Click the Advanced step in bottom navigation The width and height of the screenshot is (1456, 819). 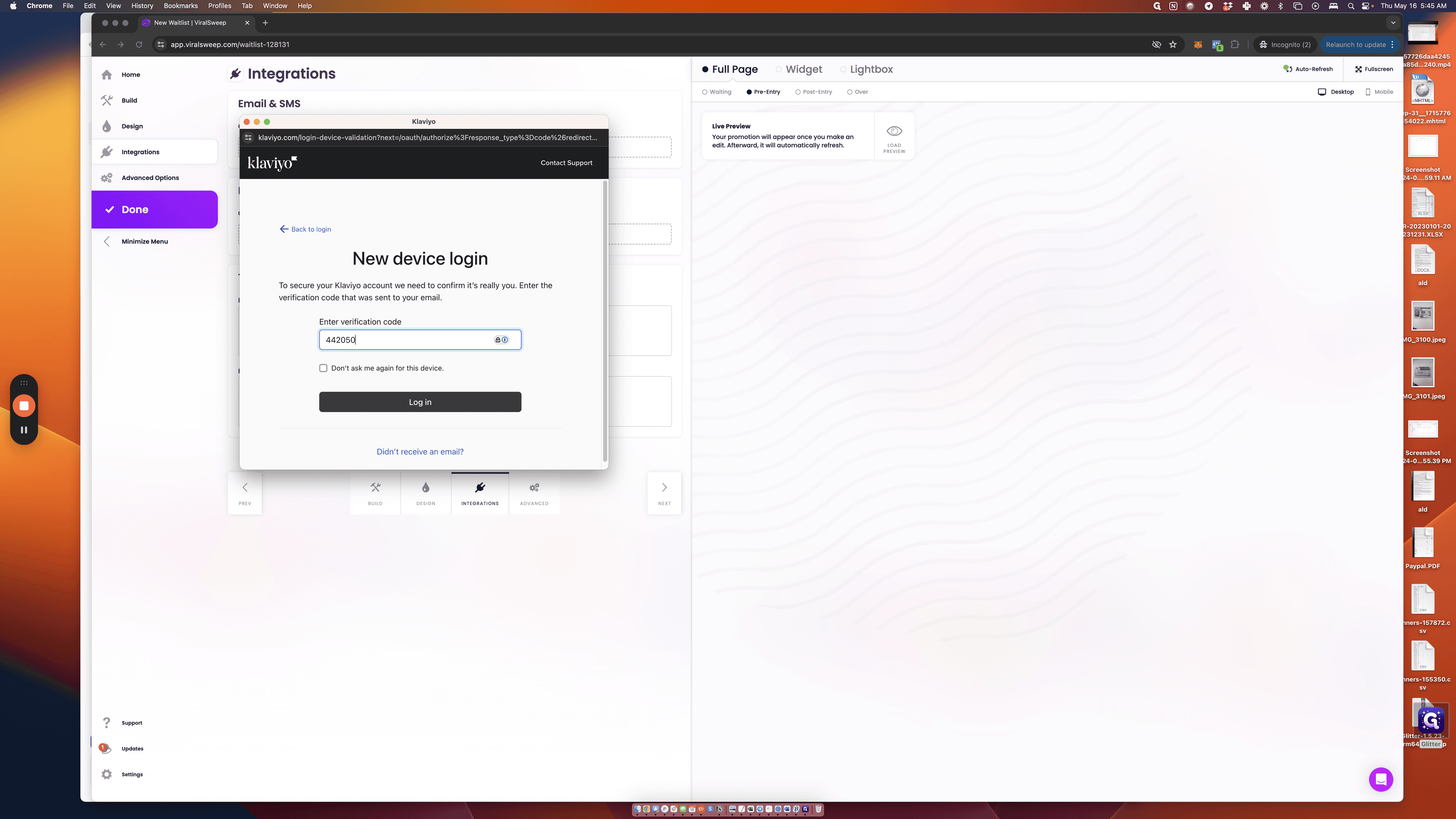[x=534, y=493]
